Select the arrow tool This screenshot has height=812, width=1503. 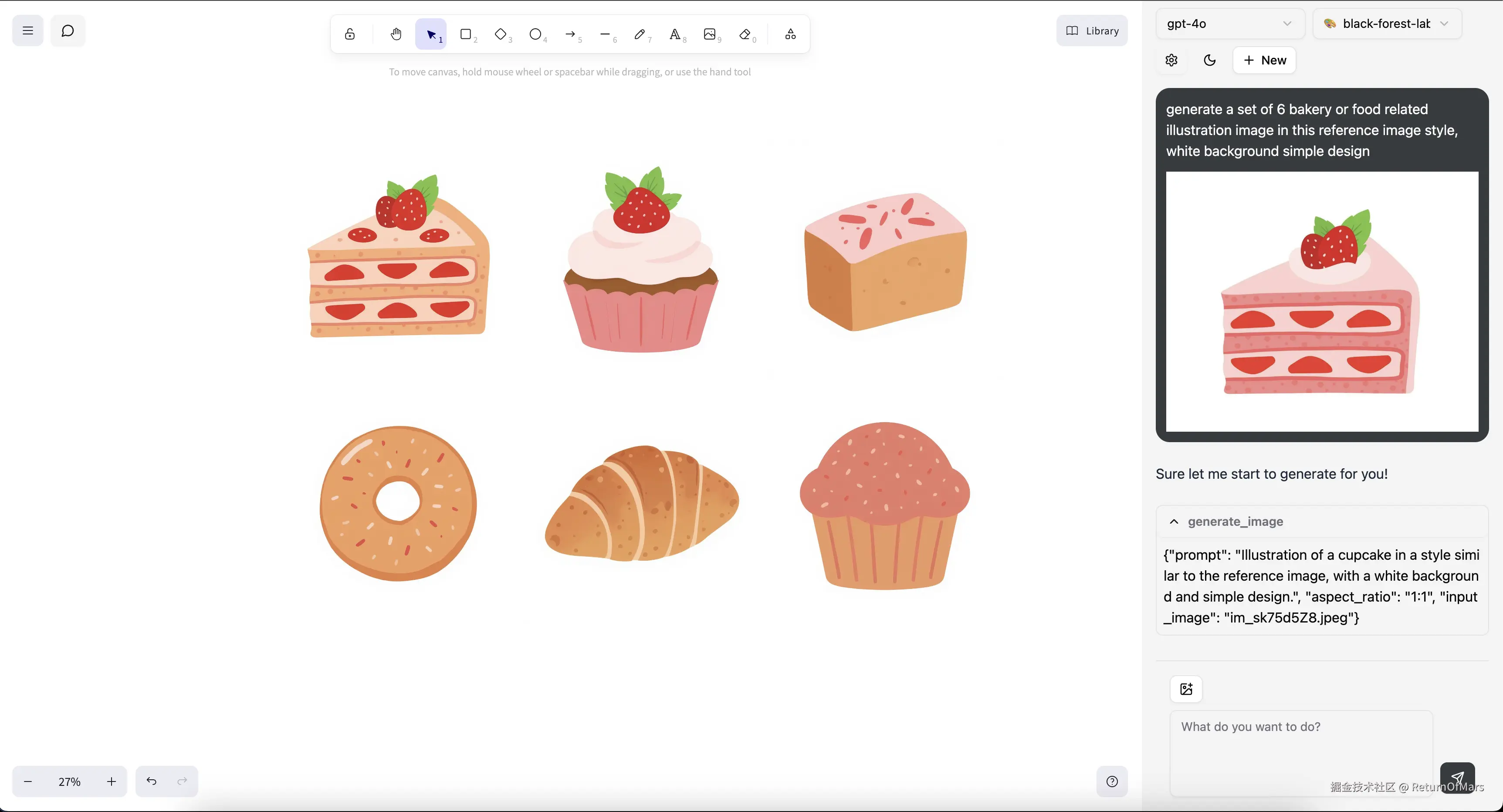pos(570,34)
